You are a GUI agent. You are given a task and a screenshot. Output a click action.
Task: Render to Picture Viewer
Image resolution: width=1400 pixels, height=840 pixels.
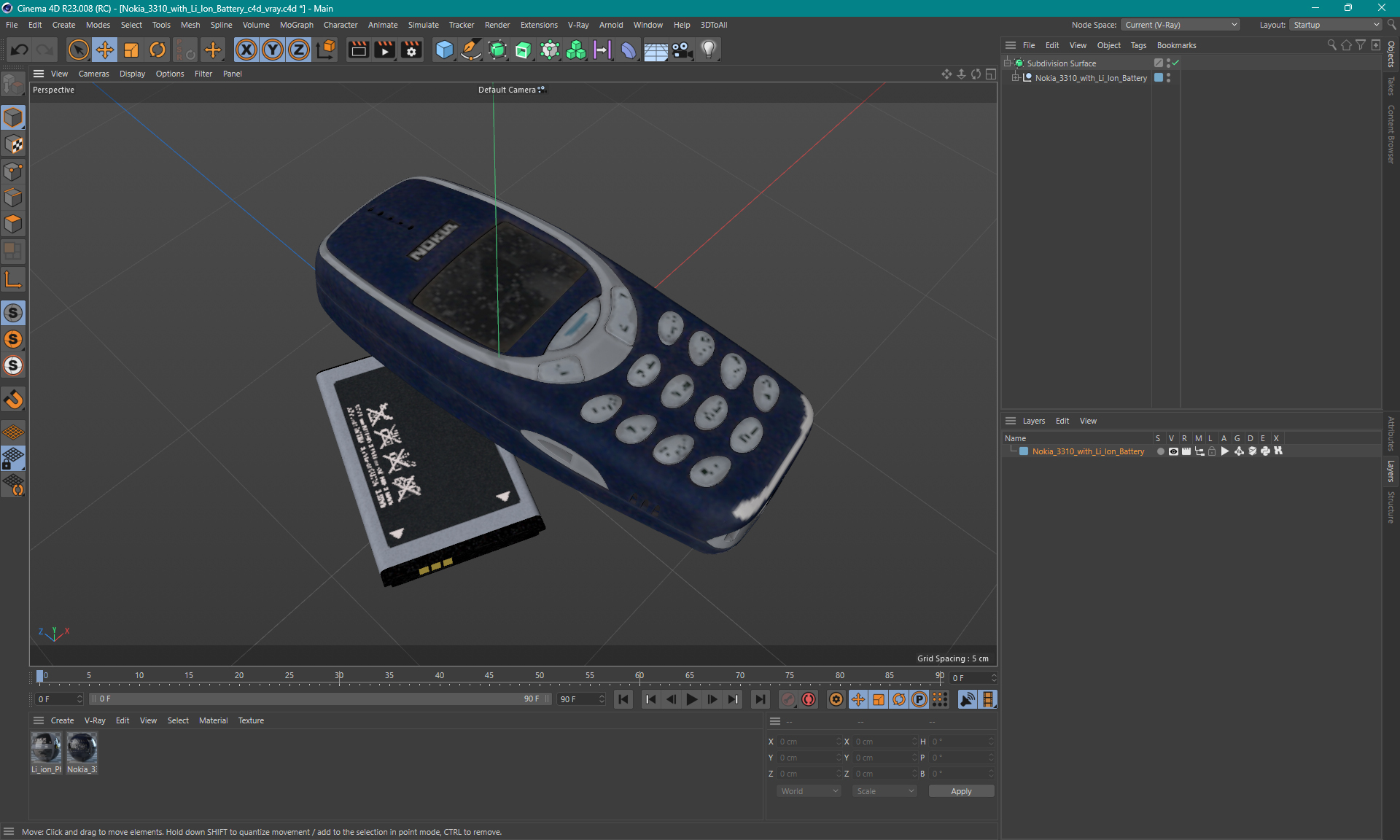tap(384, 50)
